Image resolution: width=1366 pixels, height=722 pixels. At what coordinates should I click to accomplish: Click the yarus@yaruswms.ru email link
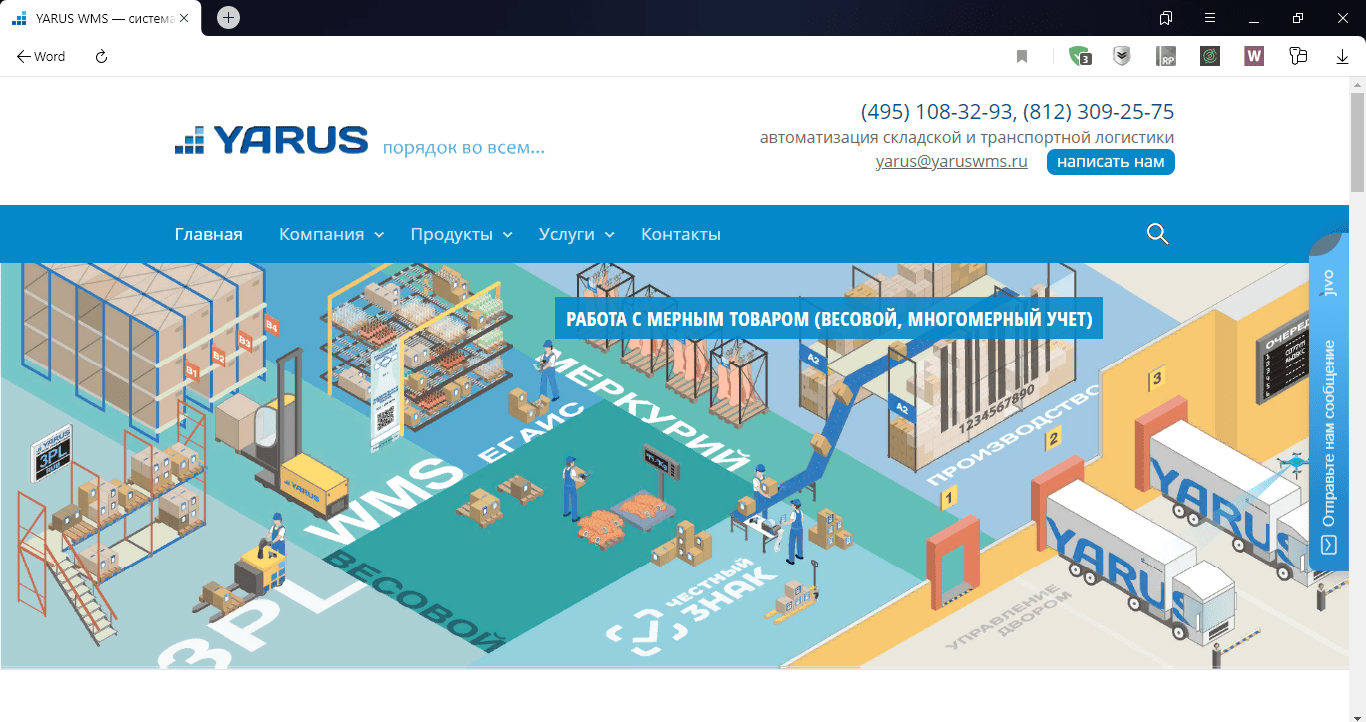click(952, 161)
